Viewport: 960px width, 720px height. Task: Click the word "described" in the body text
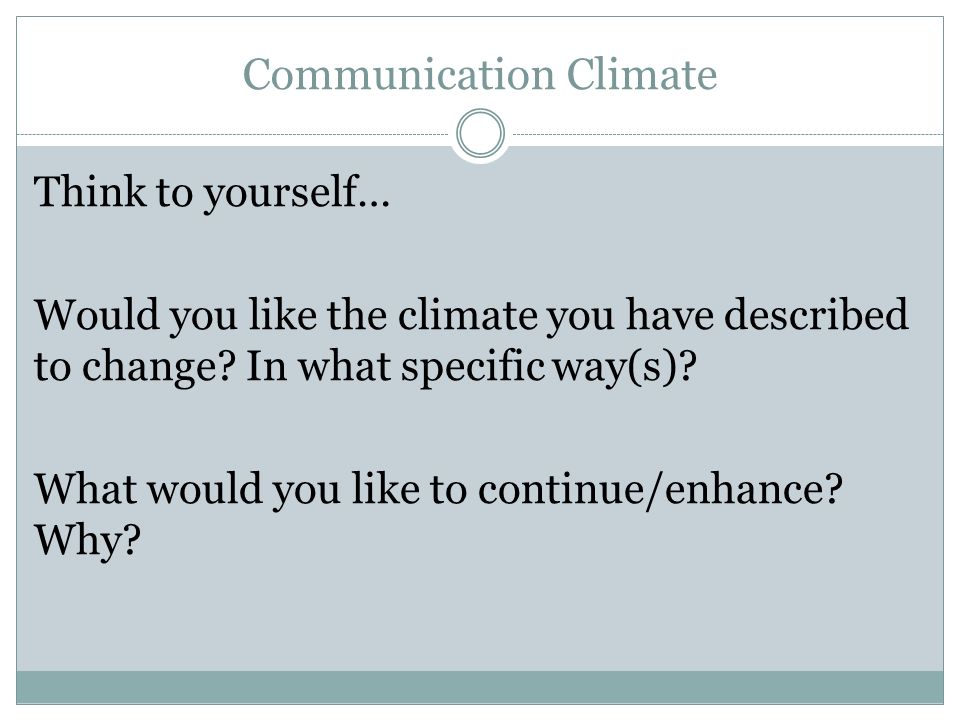(816, 314)
